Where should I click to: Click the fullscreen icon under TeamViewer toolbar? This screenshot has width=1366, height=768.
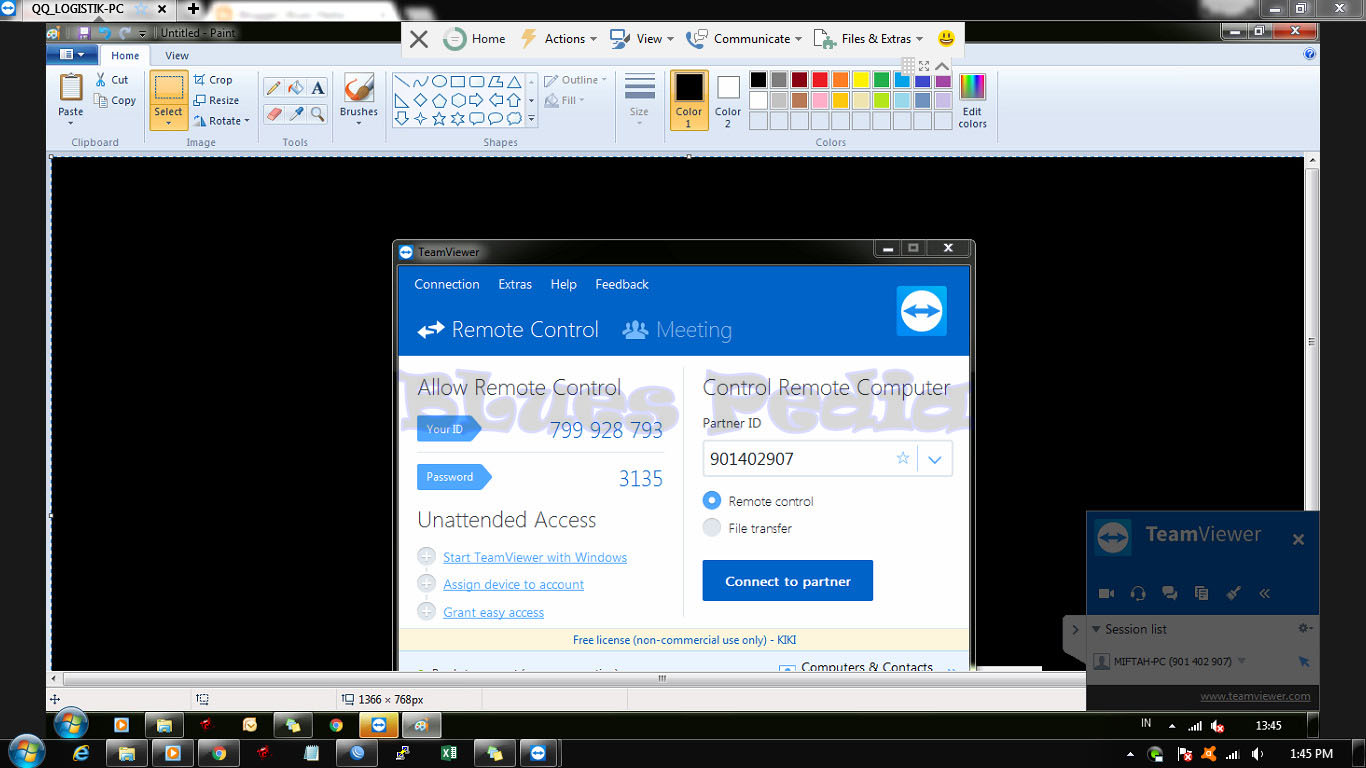(x=924, y=66)
